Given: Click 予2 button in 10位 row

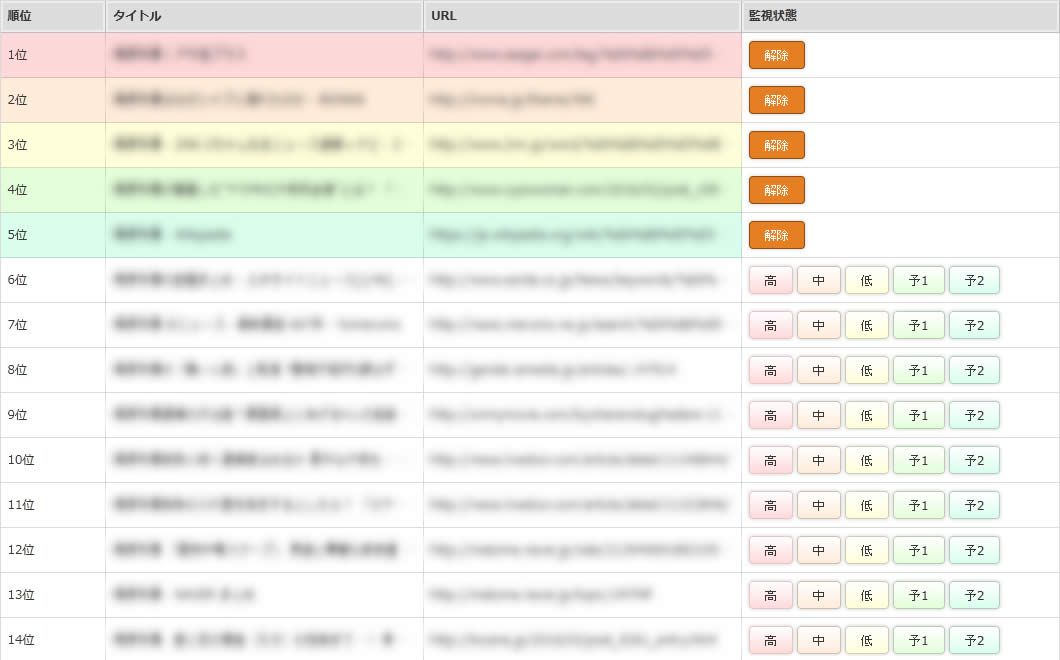Looking at the screenshot, I should (x=974, y=460).
